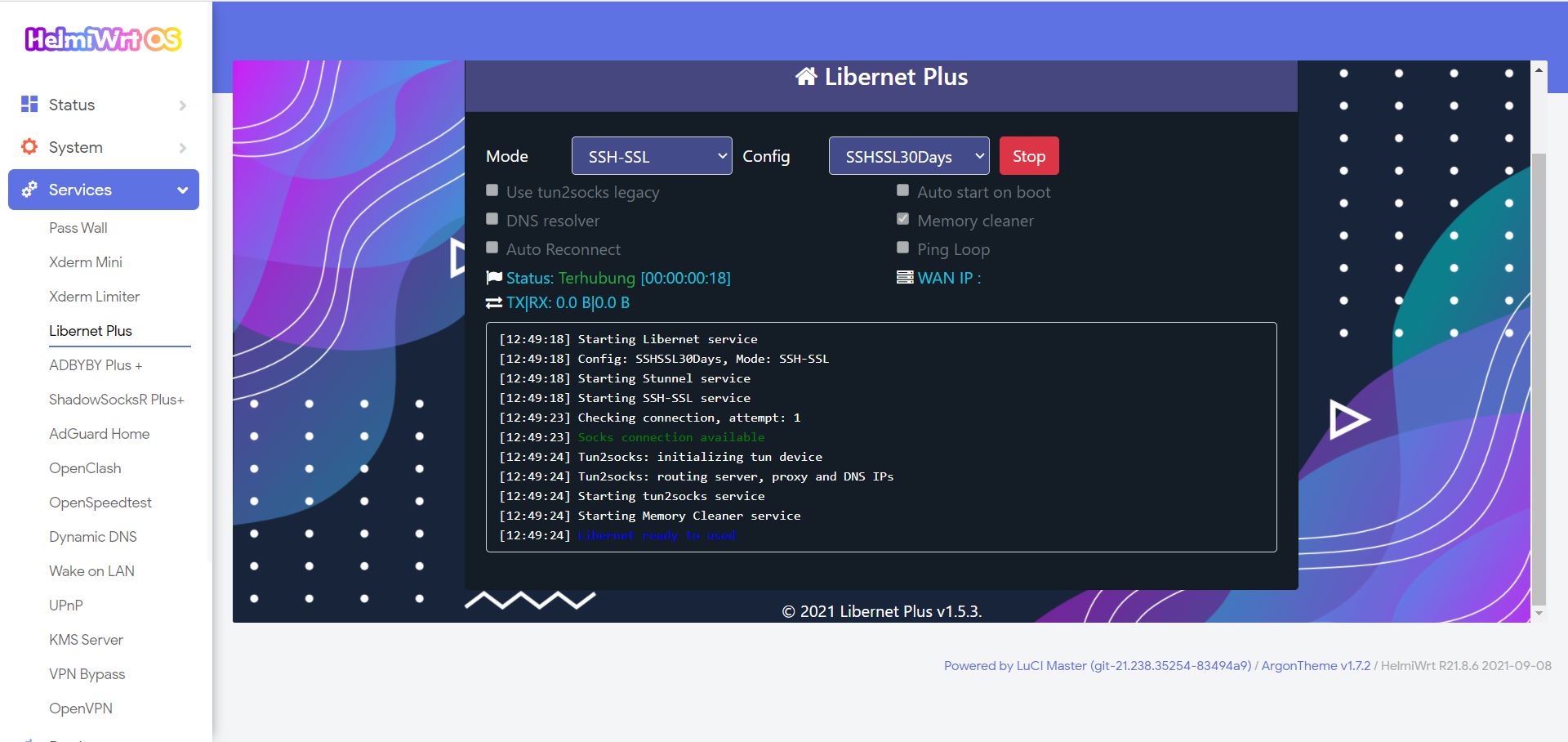
Task: Click the server icon beside WAN IP
Action: pos(905,277)
